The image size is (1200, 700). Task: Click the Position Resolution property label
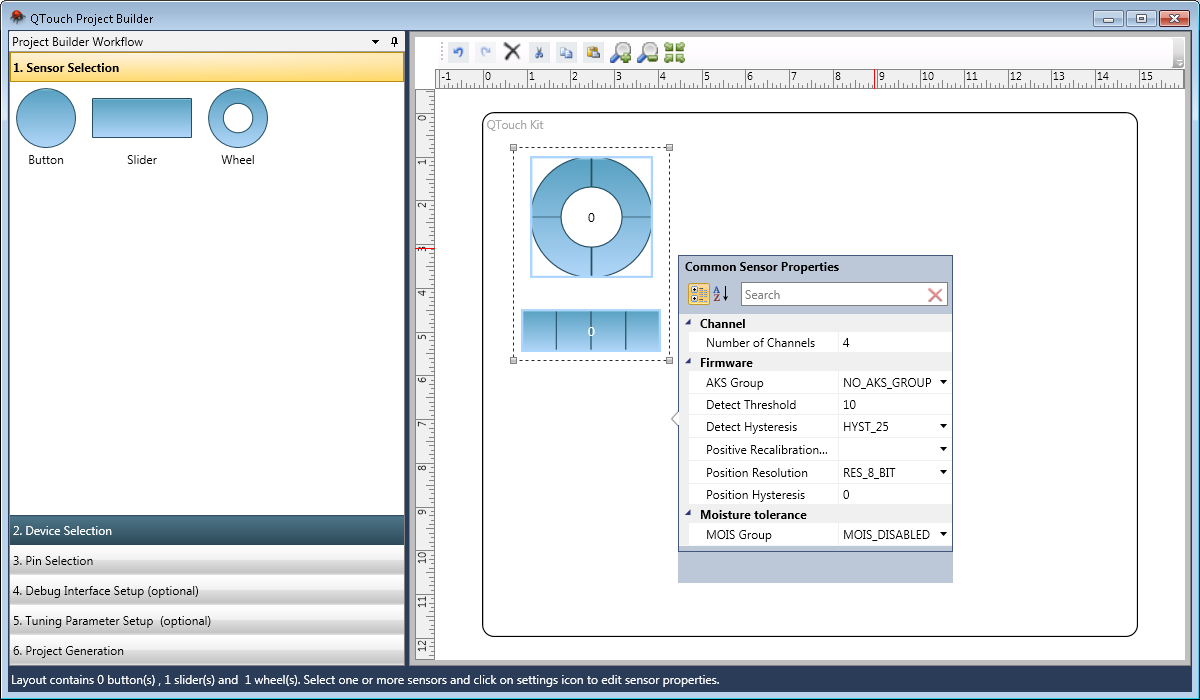point(756,473)
